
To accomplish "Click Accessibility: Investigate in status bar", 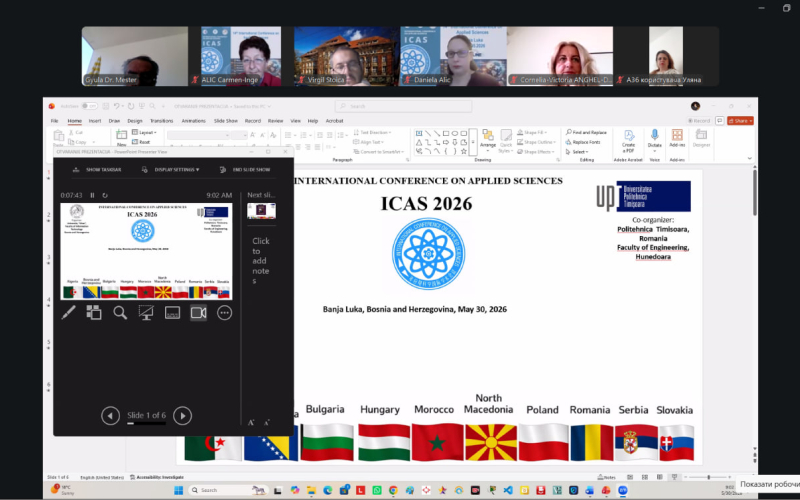I will point(157,478).
